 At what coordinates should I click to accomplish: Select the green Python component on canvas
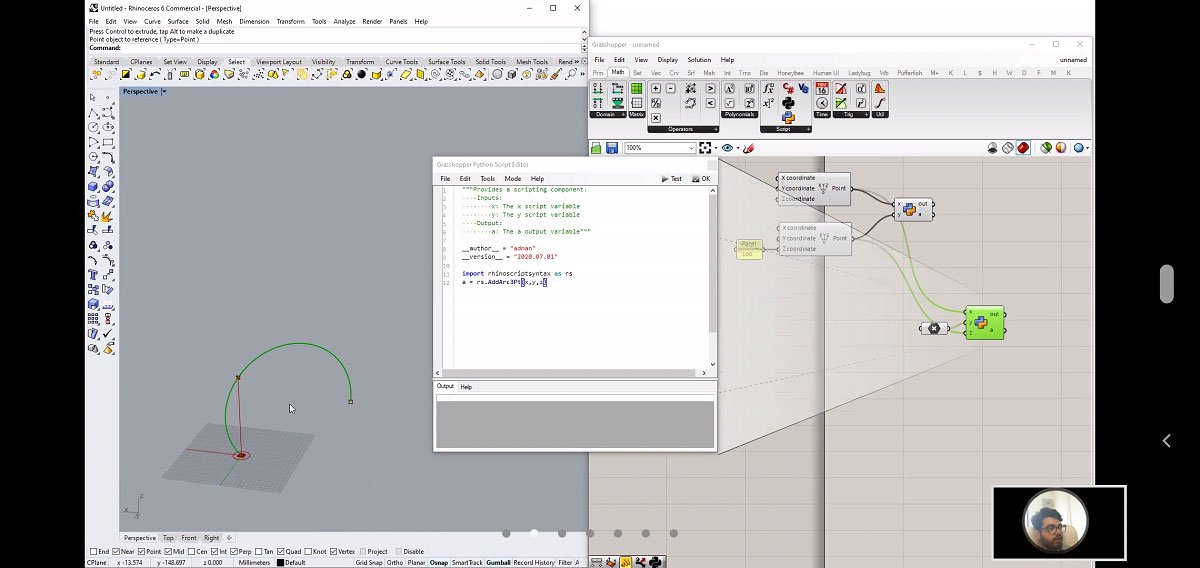[x=983, y=323]
